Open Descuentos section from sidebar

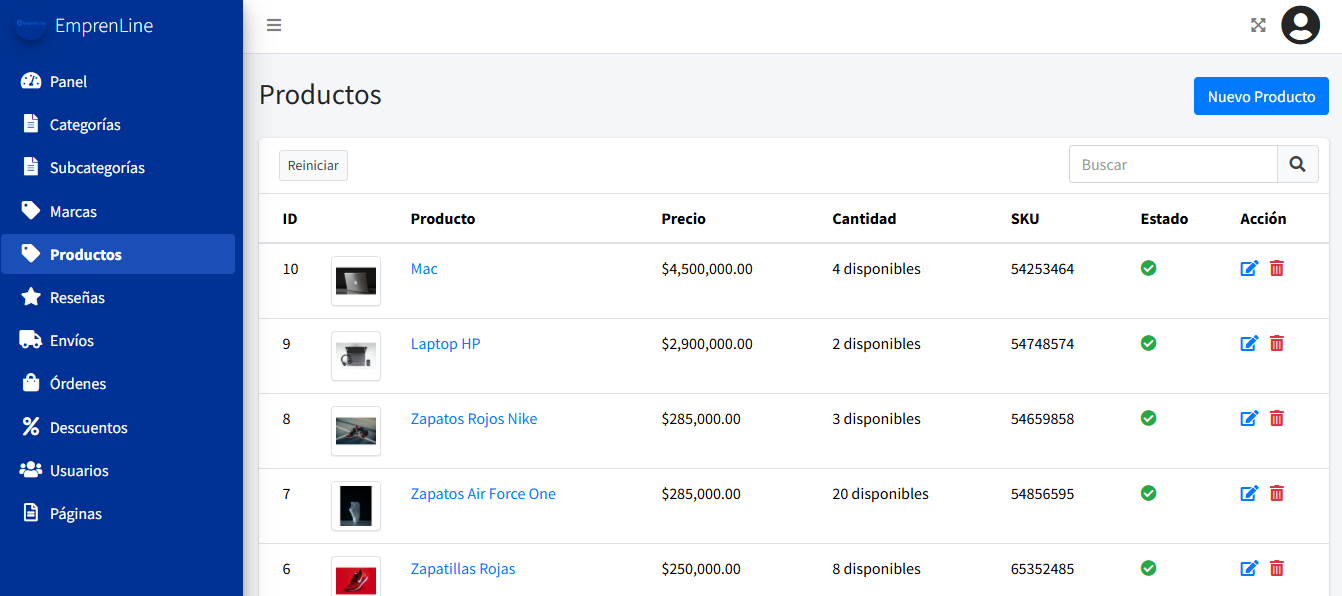(x=88, y=427)
